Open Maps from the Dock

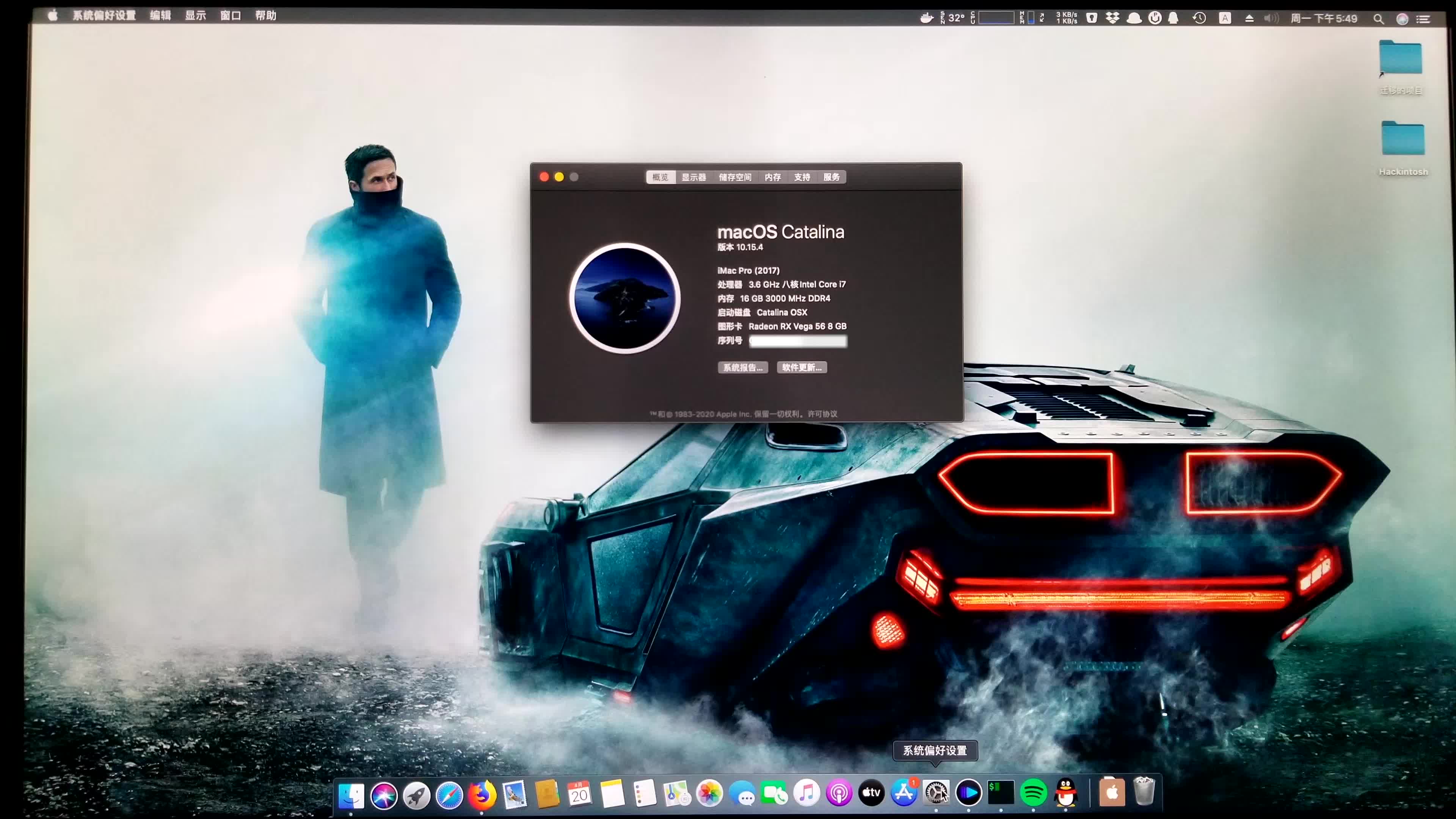tap(677, 794)
